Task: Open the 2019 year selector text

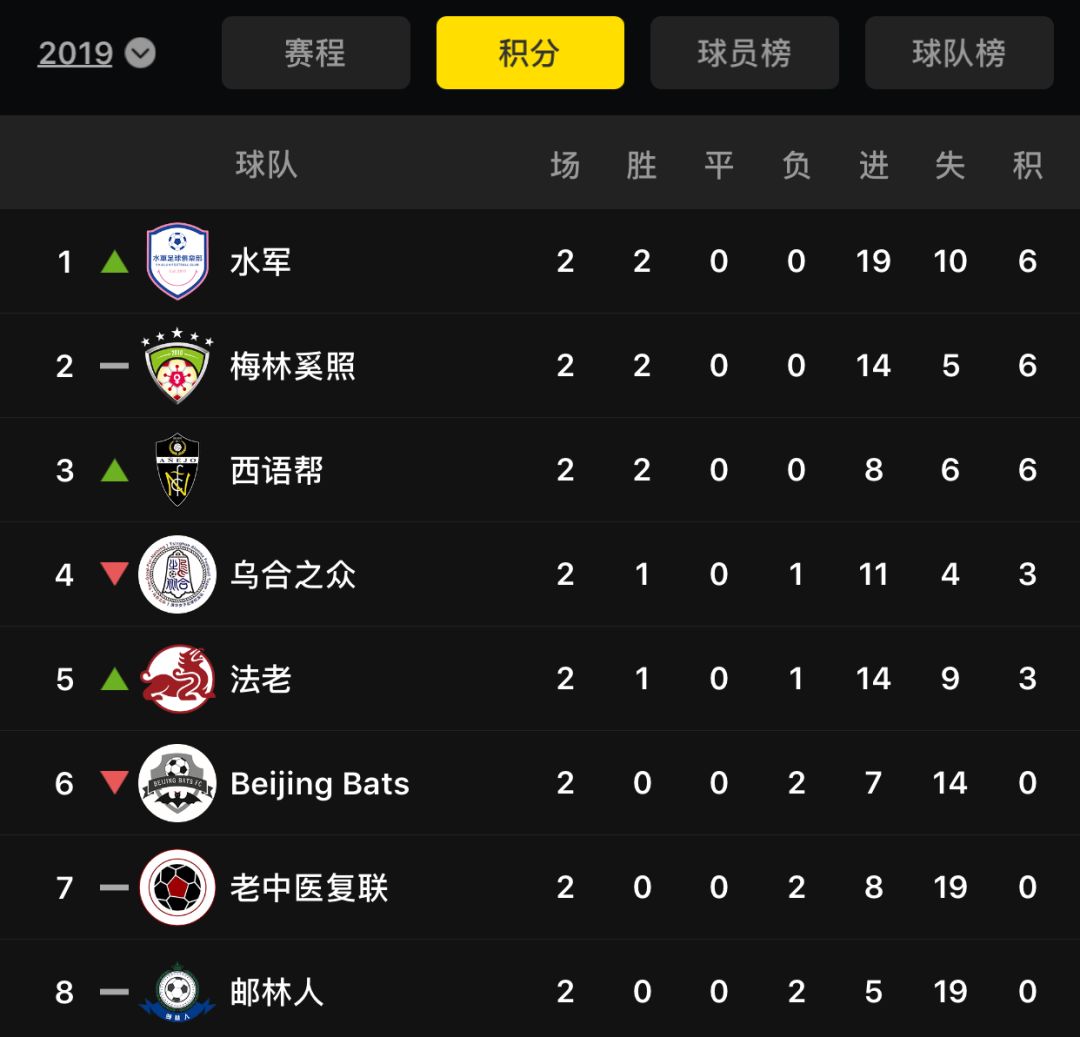Action: point(75,54)
